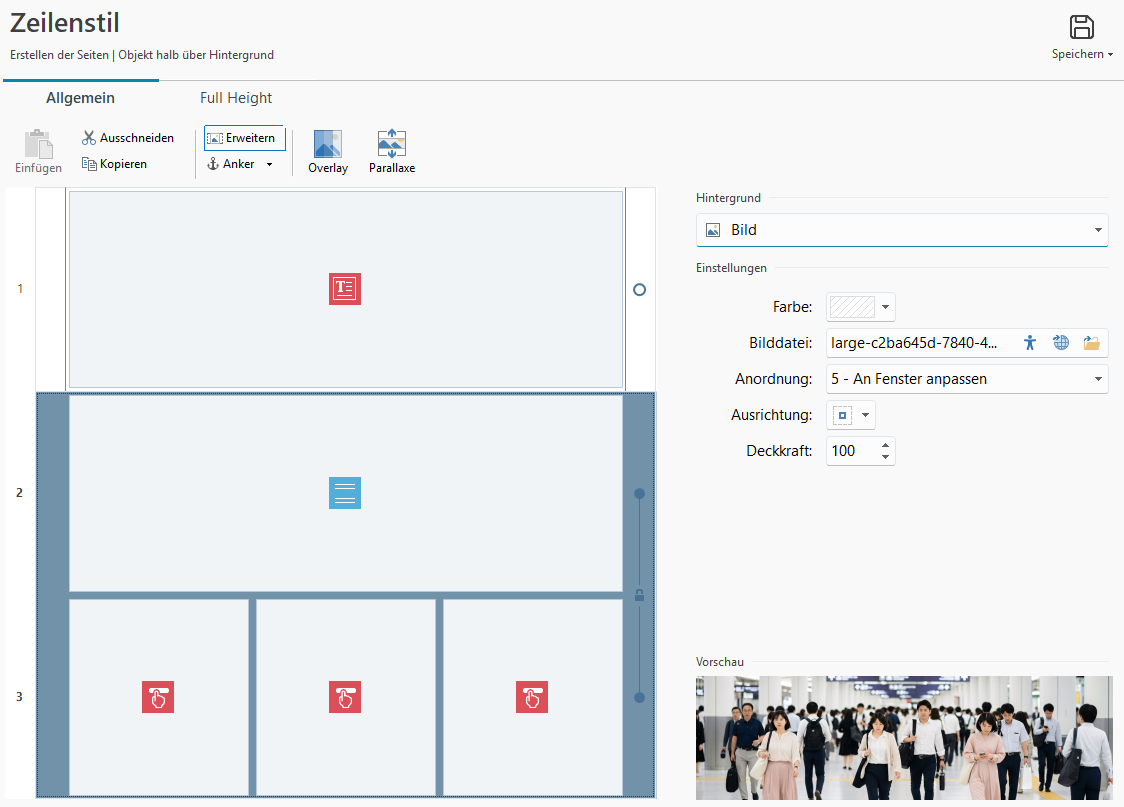The image size is (1124, 807).
Task: Cut selection with the Ausschneiden scissors
Action: coord(89,138)
